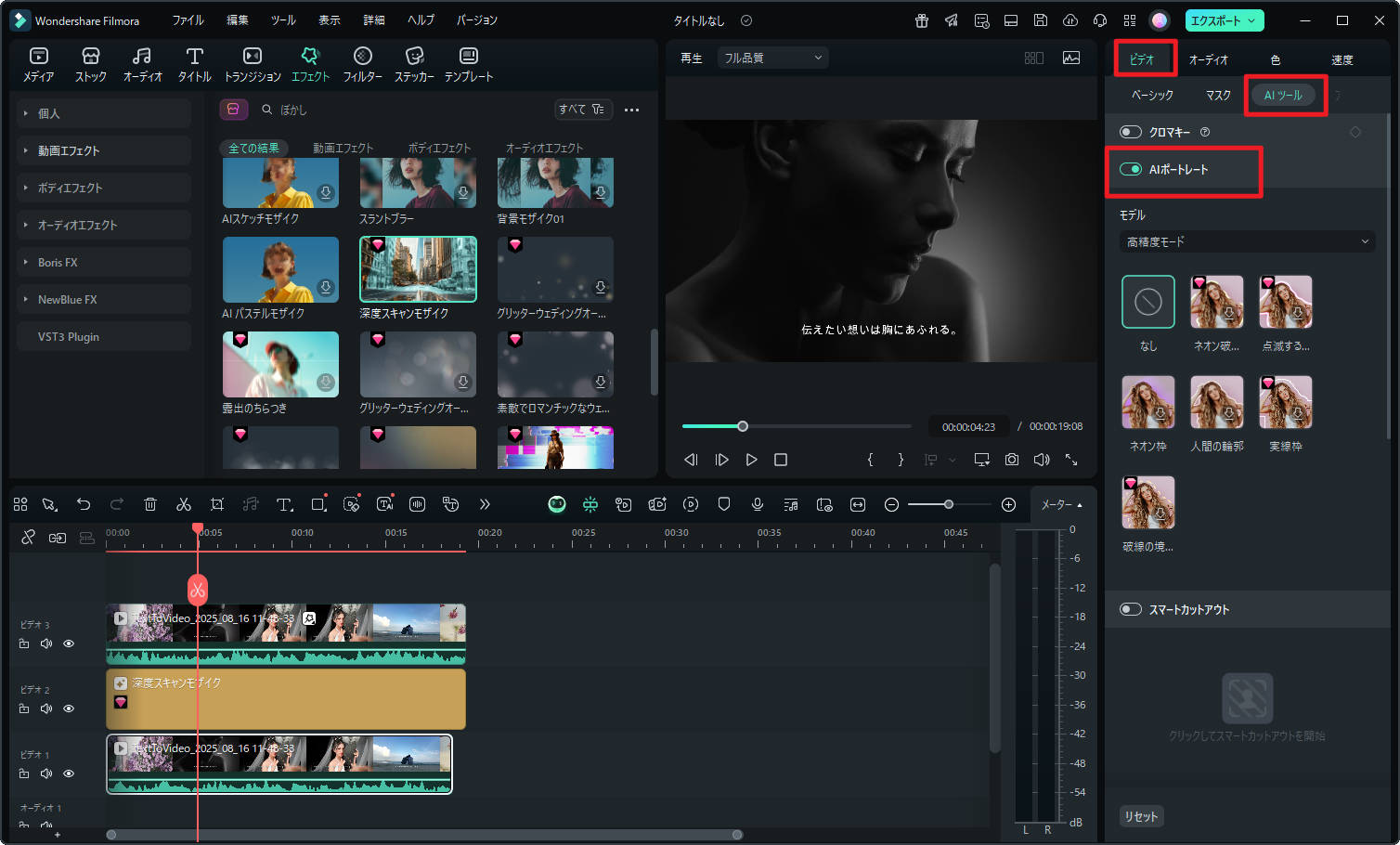Image resolution: width=1400 pixels, height=845 pixels.
Task: Zoom in the timeline with plus icon
Action: coord(1008,504)
